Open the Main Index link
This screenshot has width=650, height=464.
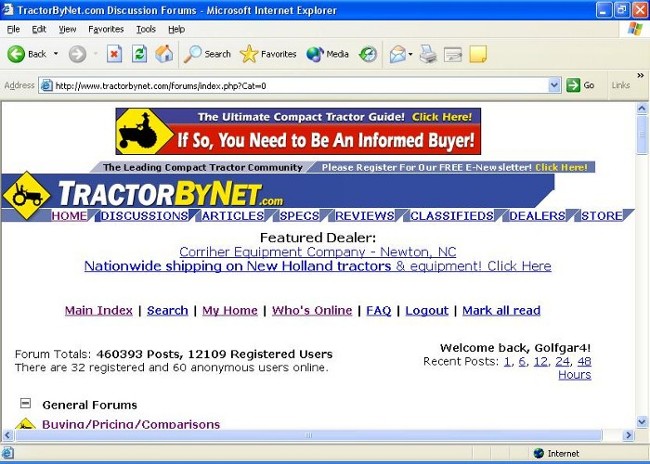99,311
